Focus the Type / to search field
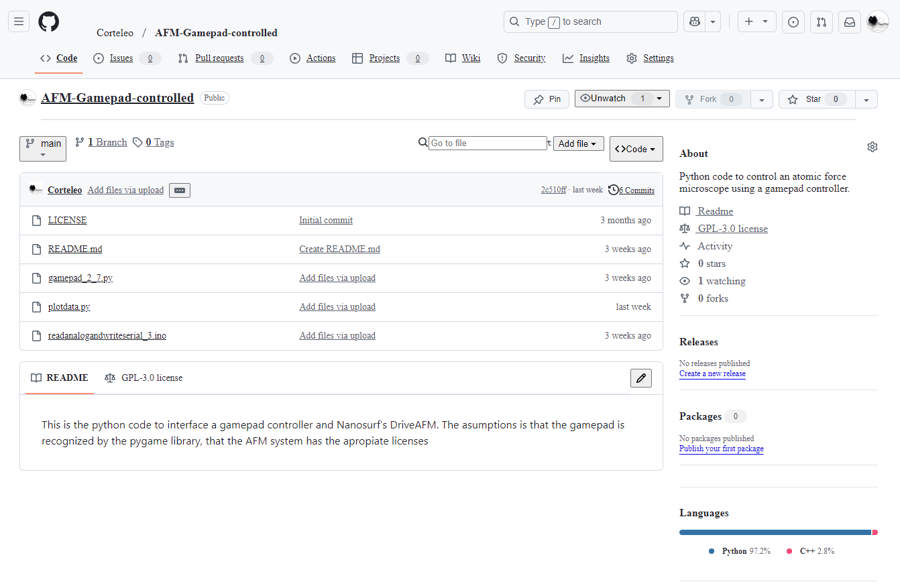 (x=590, y=22)
